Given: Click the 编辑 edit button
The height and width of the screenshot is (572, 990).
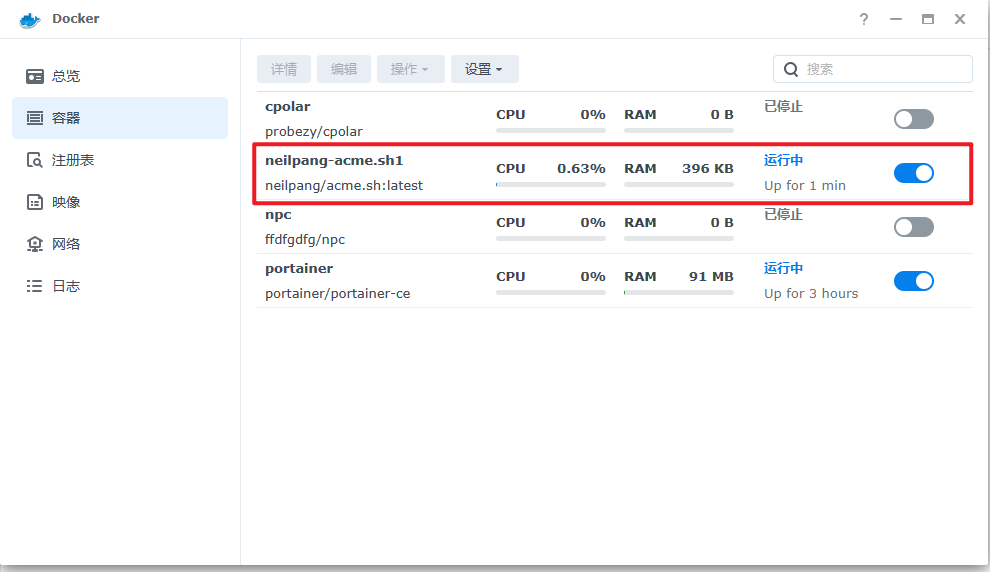Looking at the screenshot, I should 343,69.
